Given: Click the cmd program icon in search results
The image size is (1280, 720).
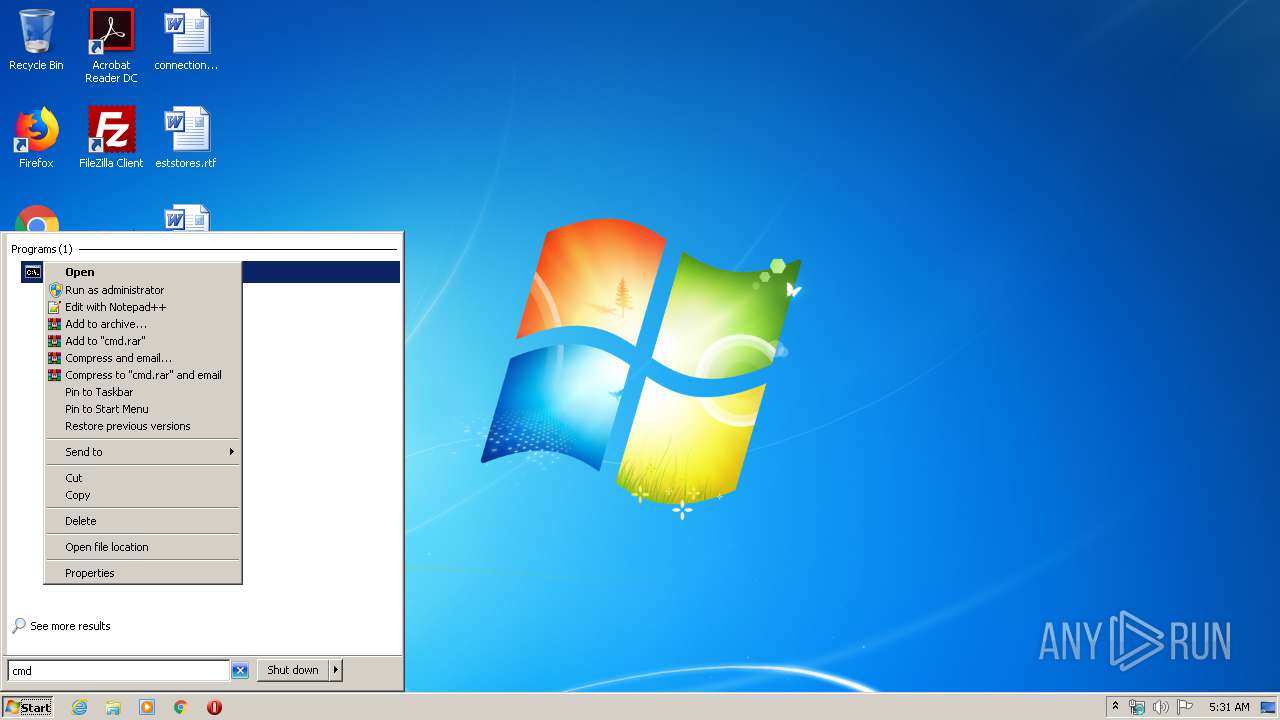Looking at the screenshot, I should pyautogui.click(x=32, y=272).
